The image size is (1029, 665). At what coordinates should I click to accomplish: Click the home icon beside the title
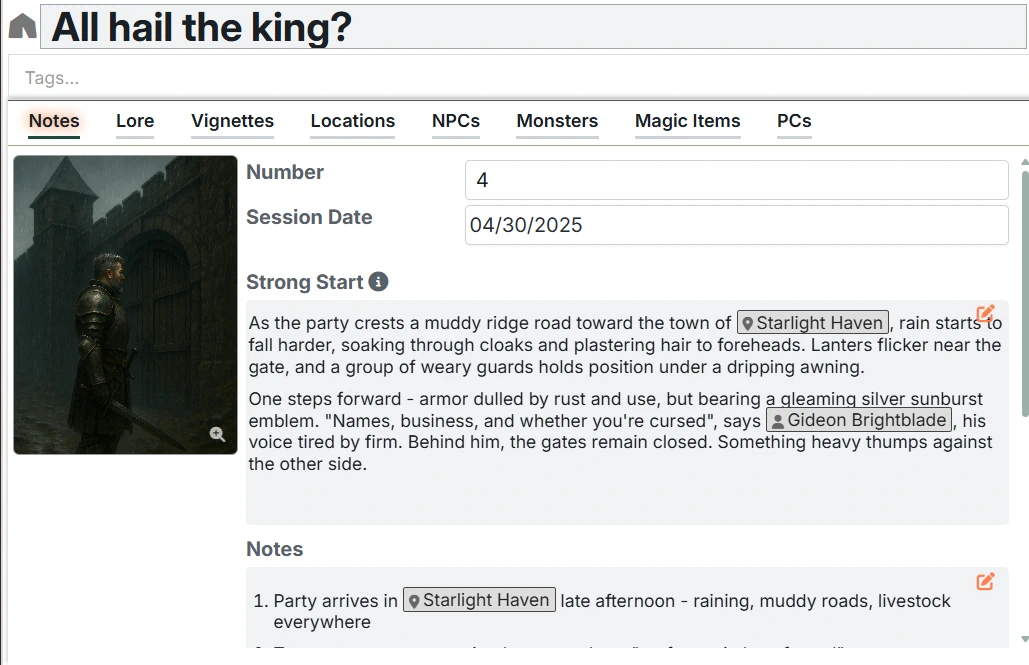click(x=21, y=27)
